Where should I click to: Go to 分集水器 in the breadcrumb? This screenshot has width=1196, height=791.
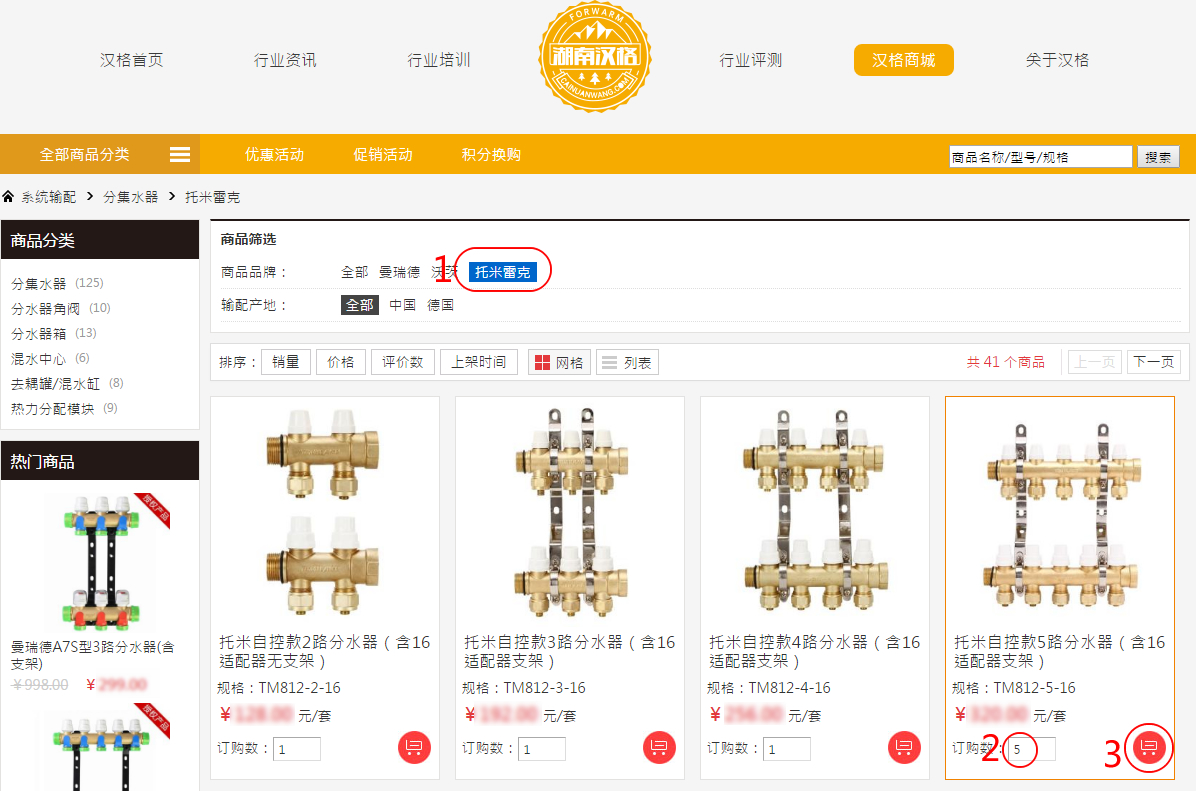coord(130,197)
